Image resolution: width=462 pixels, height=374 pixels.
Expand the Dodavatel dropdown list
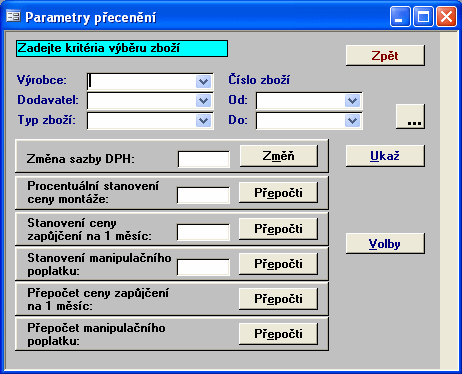click(x=203, y=101)
